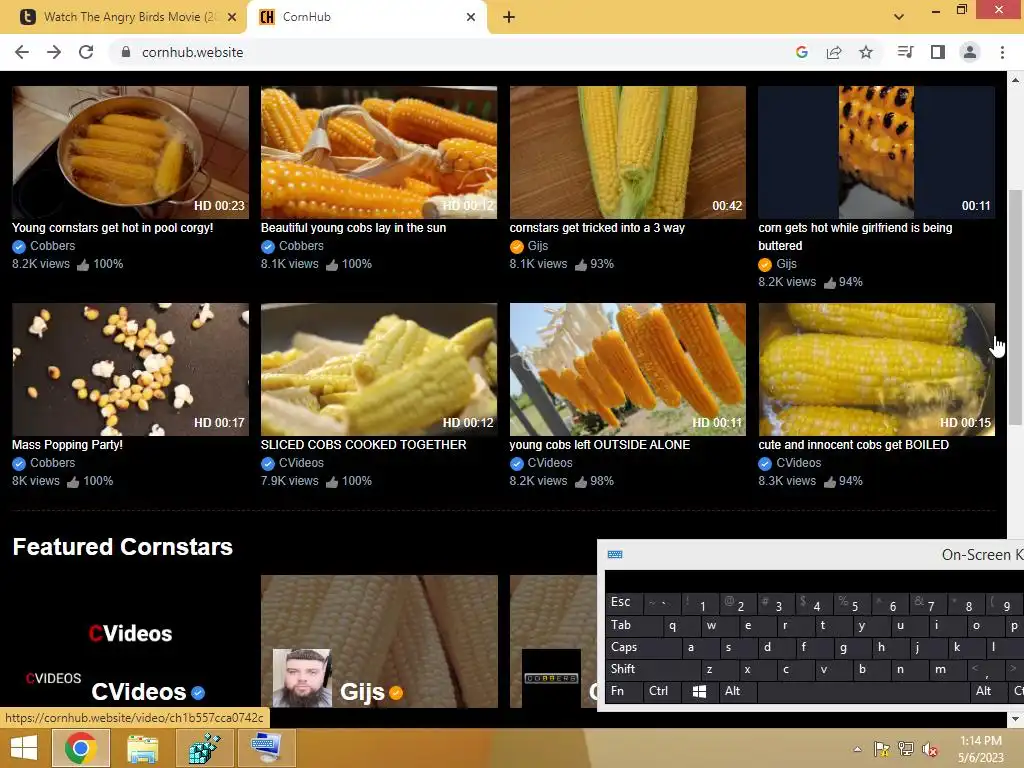Click Esc key on the On-Screen Keyboard
This screenshot has width=1024, height=768.
[624, 603]
